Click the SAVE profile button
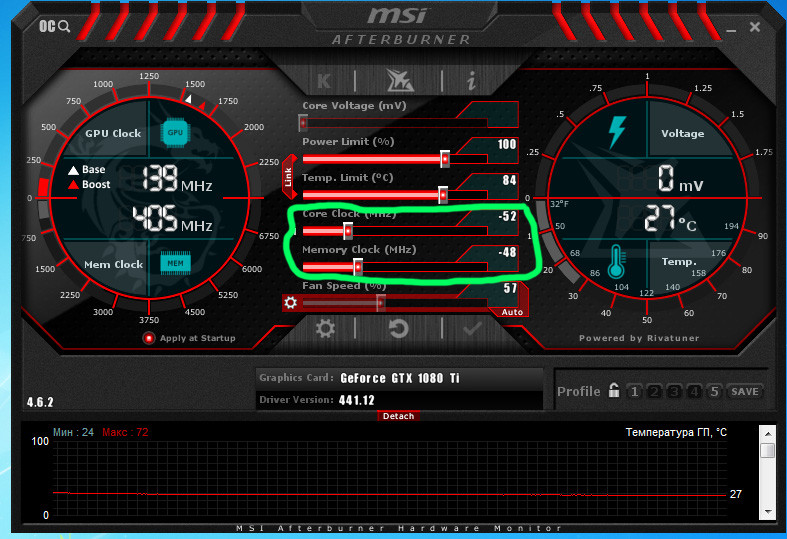 click(x=745, y=391)
